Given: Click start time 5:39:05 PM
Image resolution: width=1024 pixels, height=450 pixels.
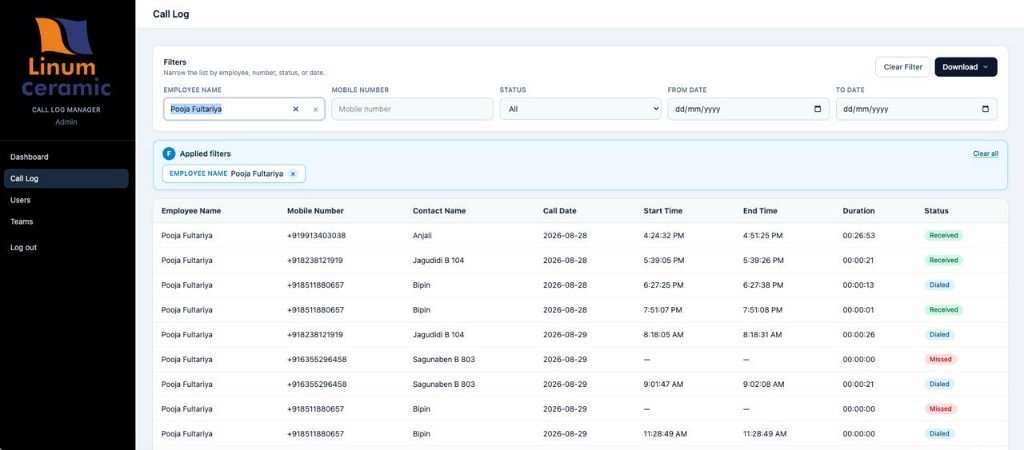Looking at the screenshot, I should (x=664, y=260).
